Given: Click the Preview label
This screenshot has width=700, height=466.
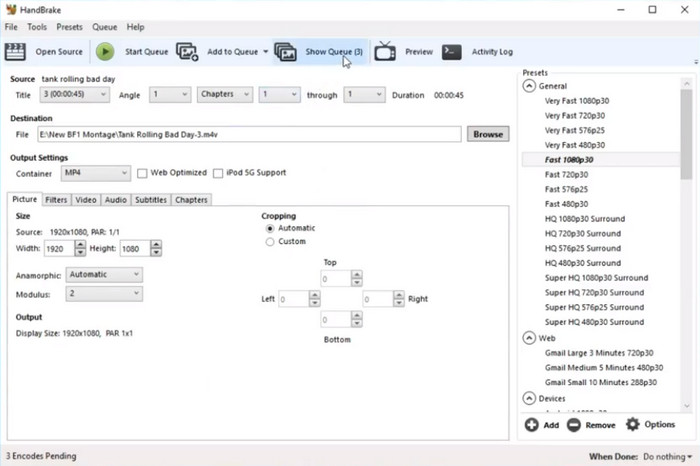Looking at the screenshot, I should click(419, 52).
